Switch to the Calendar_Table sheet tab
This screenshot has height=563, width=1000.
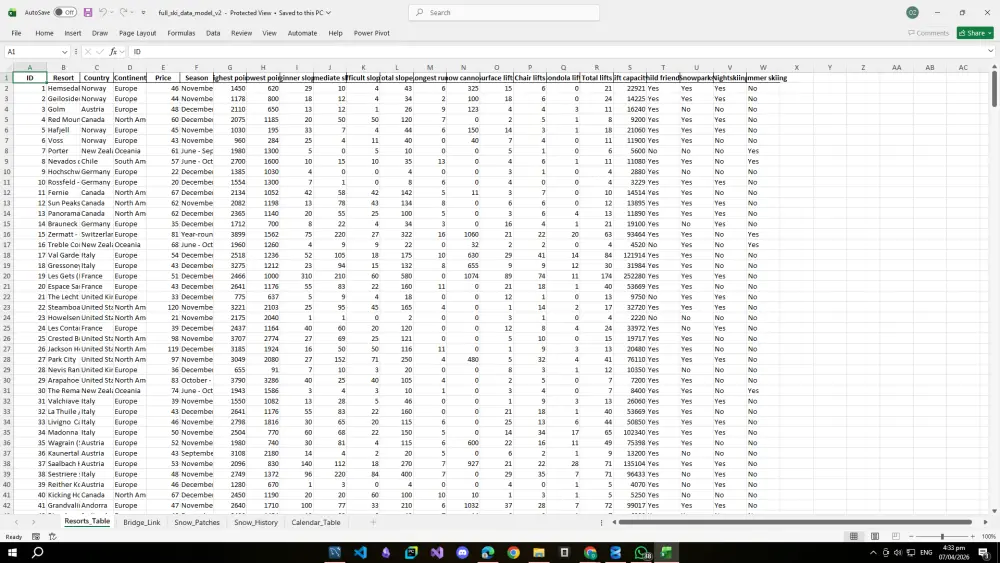tap(316, 522)
